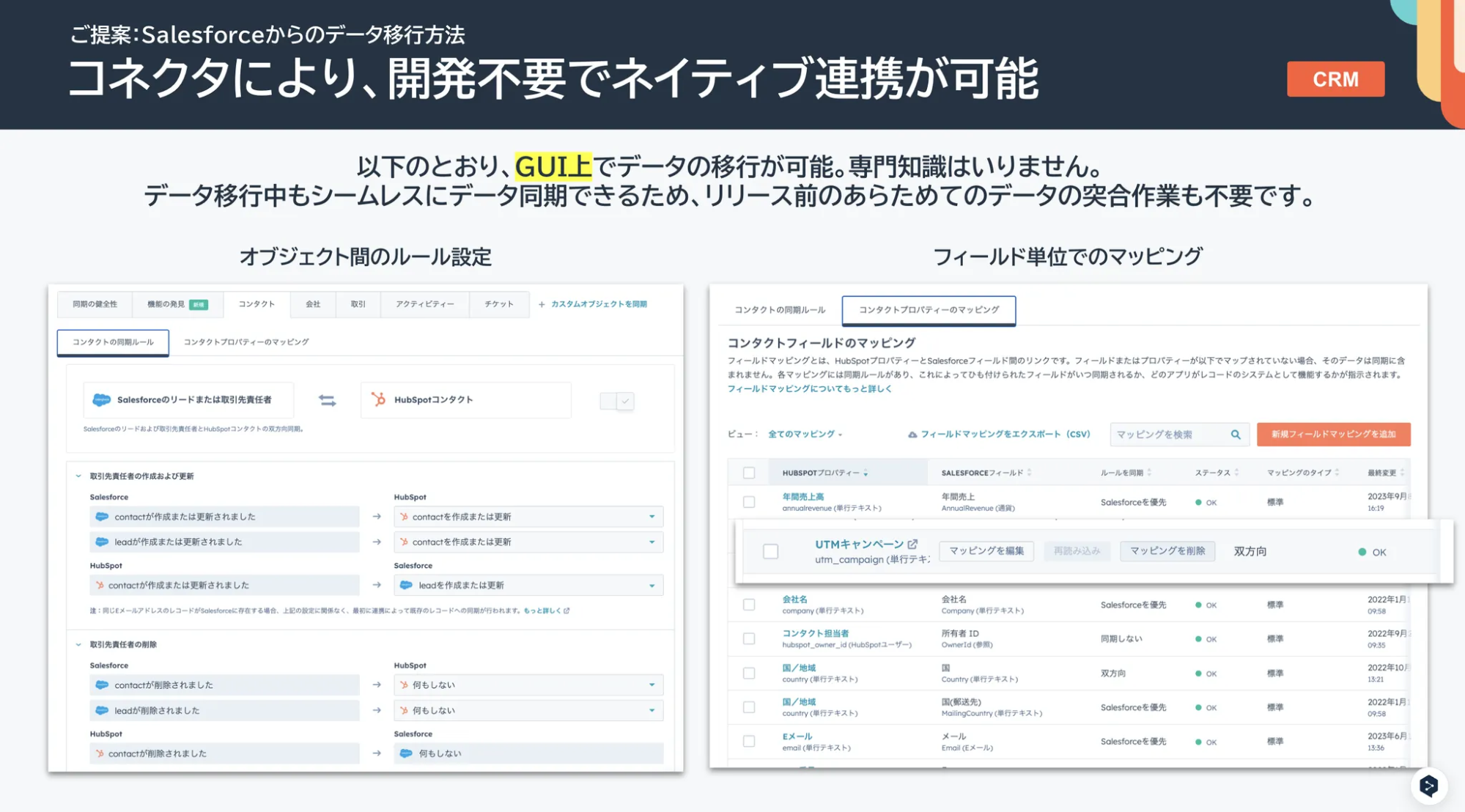Switch to the 会社 tab
The height and width of the screenshot is (812, 1465).
click(313, 304)
